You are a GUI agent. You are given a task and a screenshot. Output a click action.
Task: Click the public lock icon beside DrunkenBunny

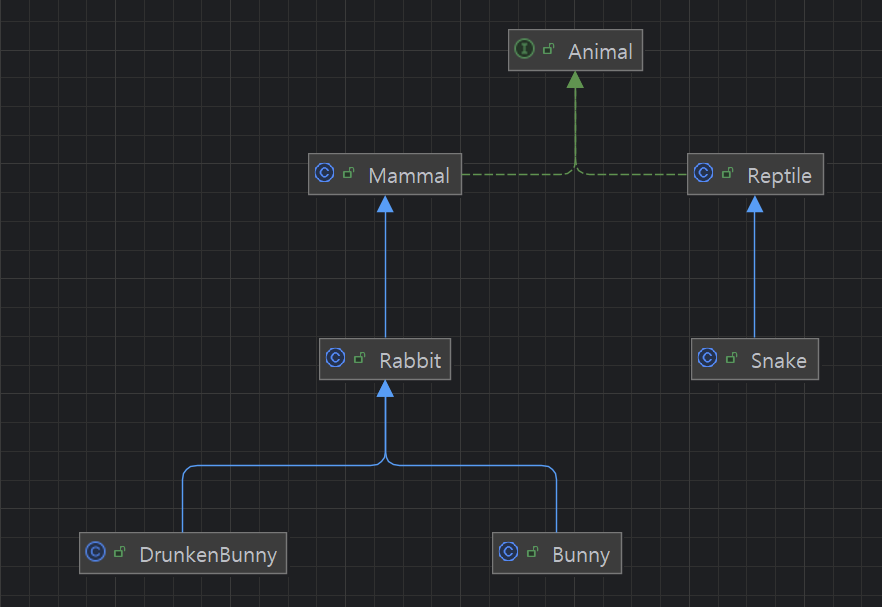tap(120, 552)
